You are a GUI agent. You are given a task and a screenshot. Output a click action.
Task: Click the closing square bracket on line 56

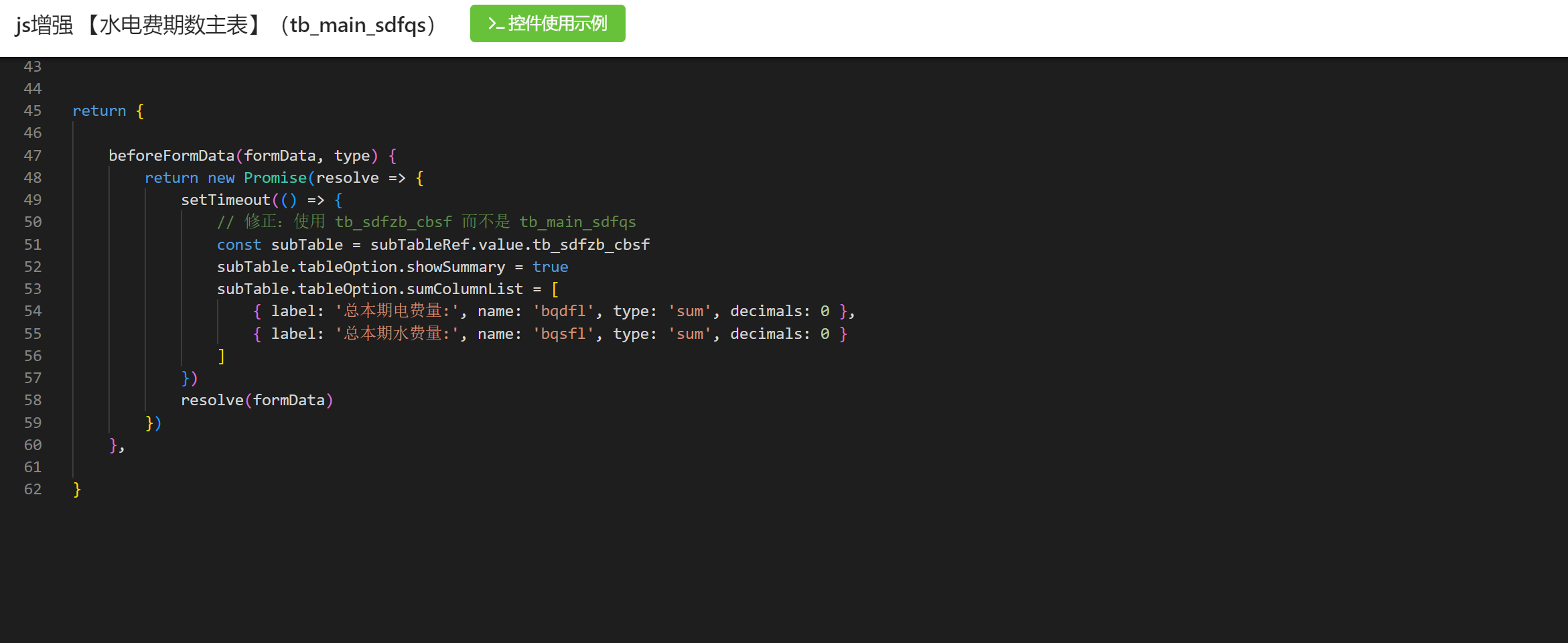click(x=222, y=356)
